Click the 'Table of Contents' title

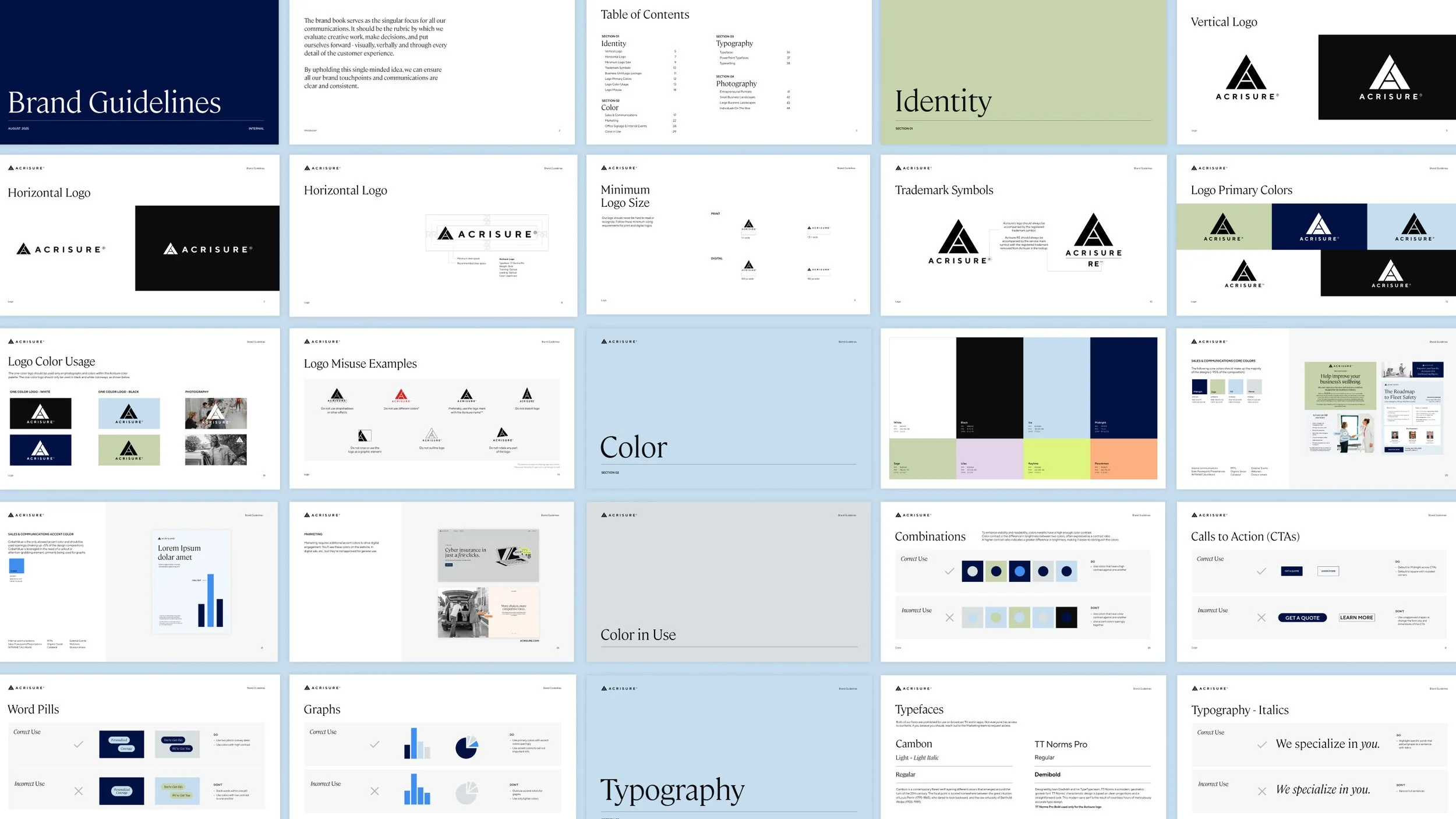(x=645, y=15)
